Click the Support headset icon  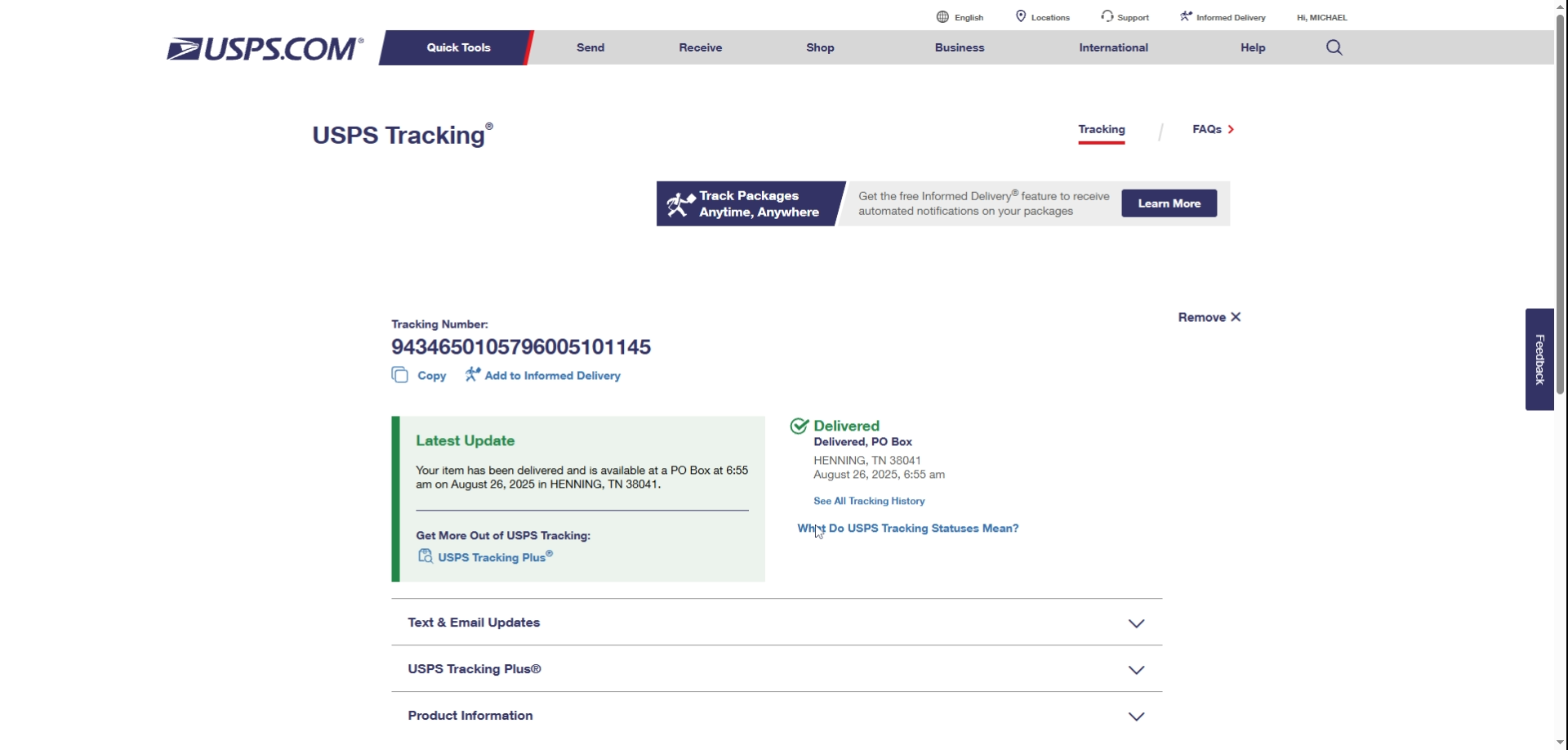coord(1107,16)
